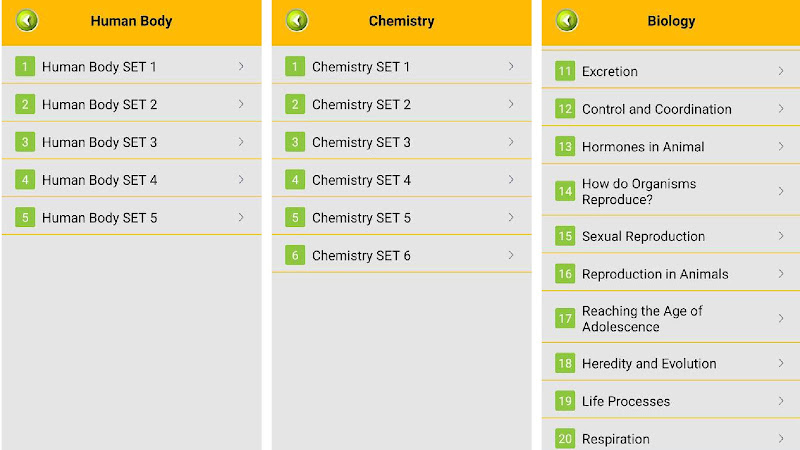Tap the back arrow in Biology header
This screenshot has width=800, height=450.
click(566, 21)
